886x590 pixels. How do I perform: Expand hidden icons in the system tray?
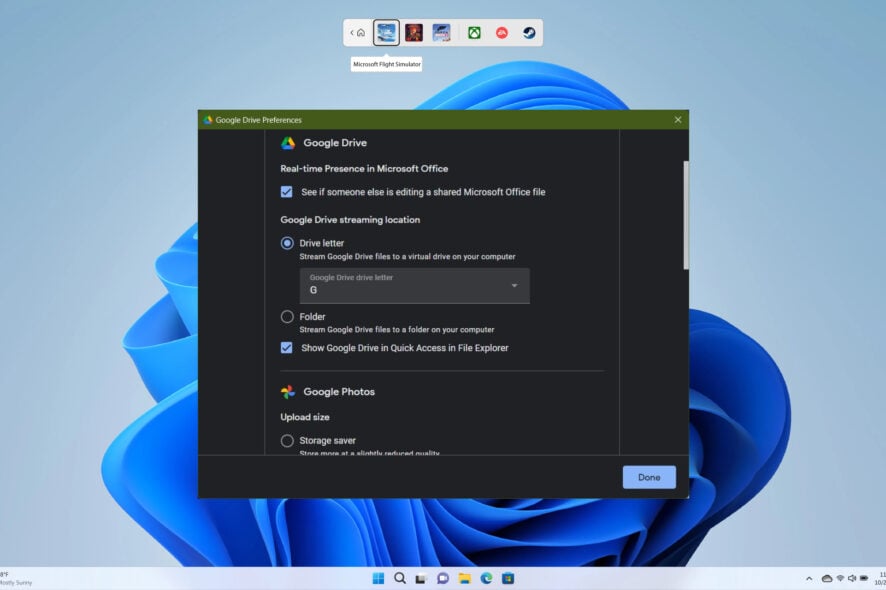(809, 578)
